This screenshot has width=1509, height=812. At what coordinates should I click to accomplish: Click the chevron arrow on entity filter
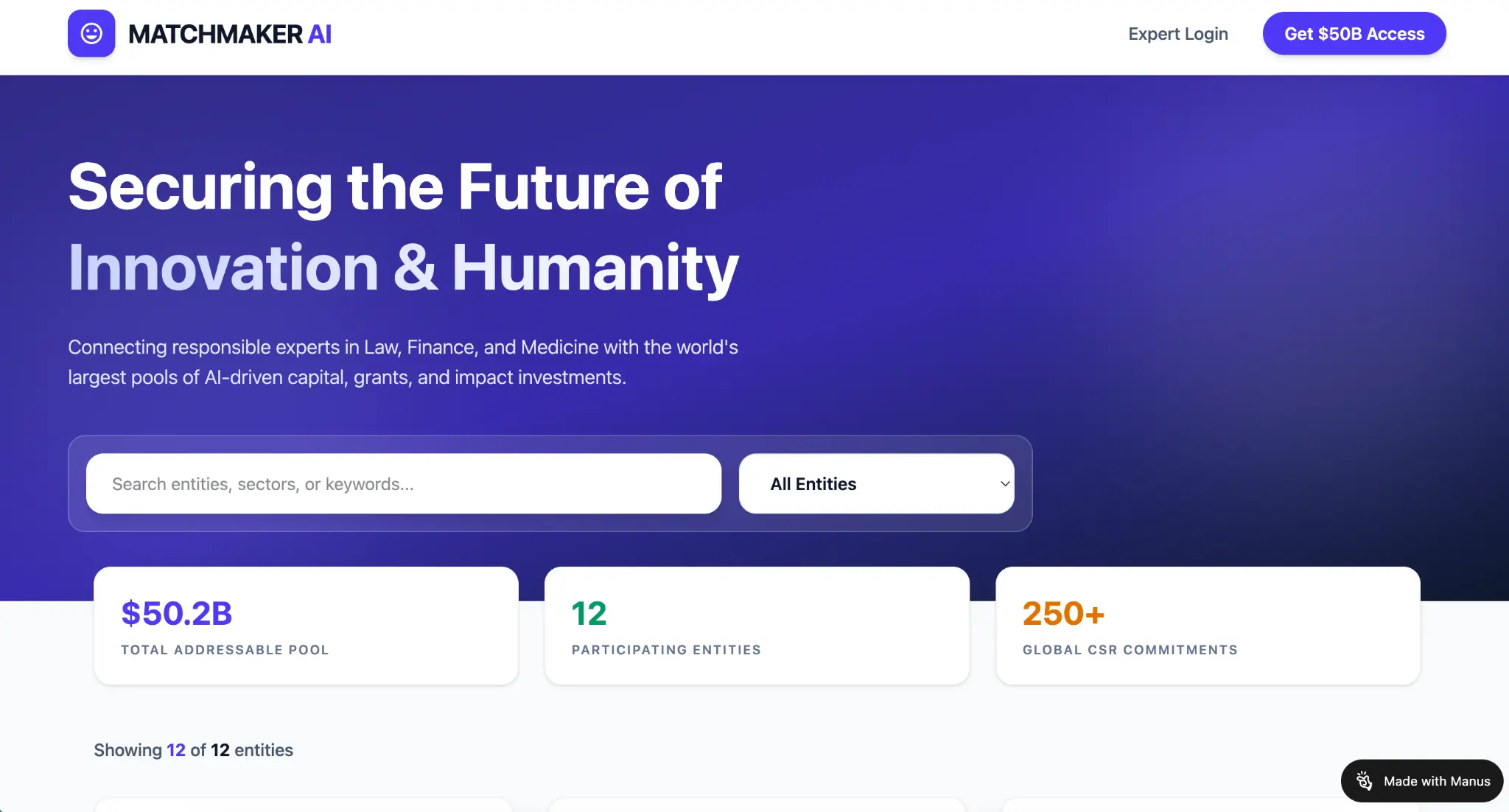[x=1004, y=483]
